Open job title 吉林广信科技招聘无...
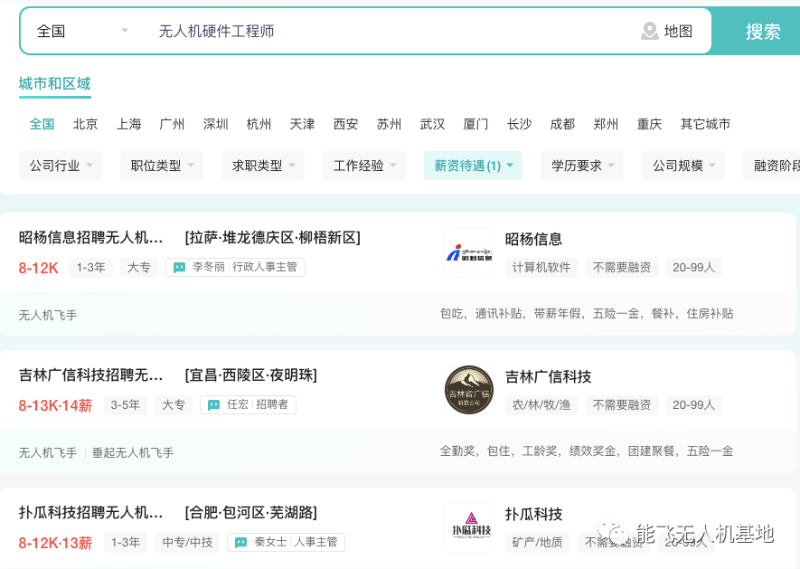Viewport: 800px width, 569px height. tap(91, 376)
